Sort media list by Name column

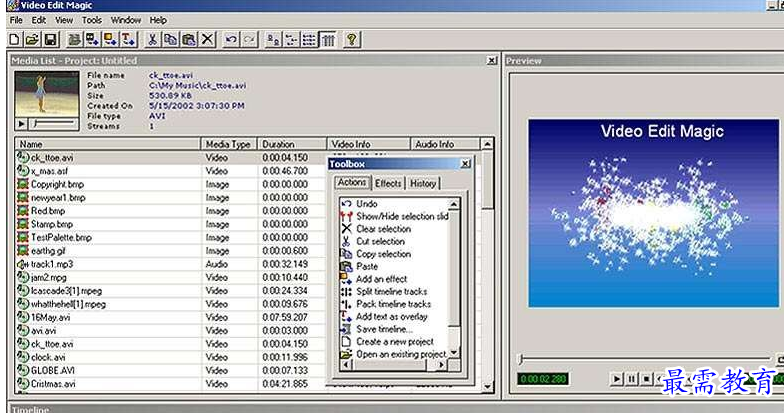(108, 144)
